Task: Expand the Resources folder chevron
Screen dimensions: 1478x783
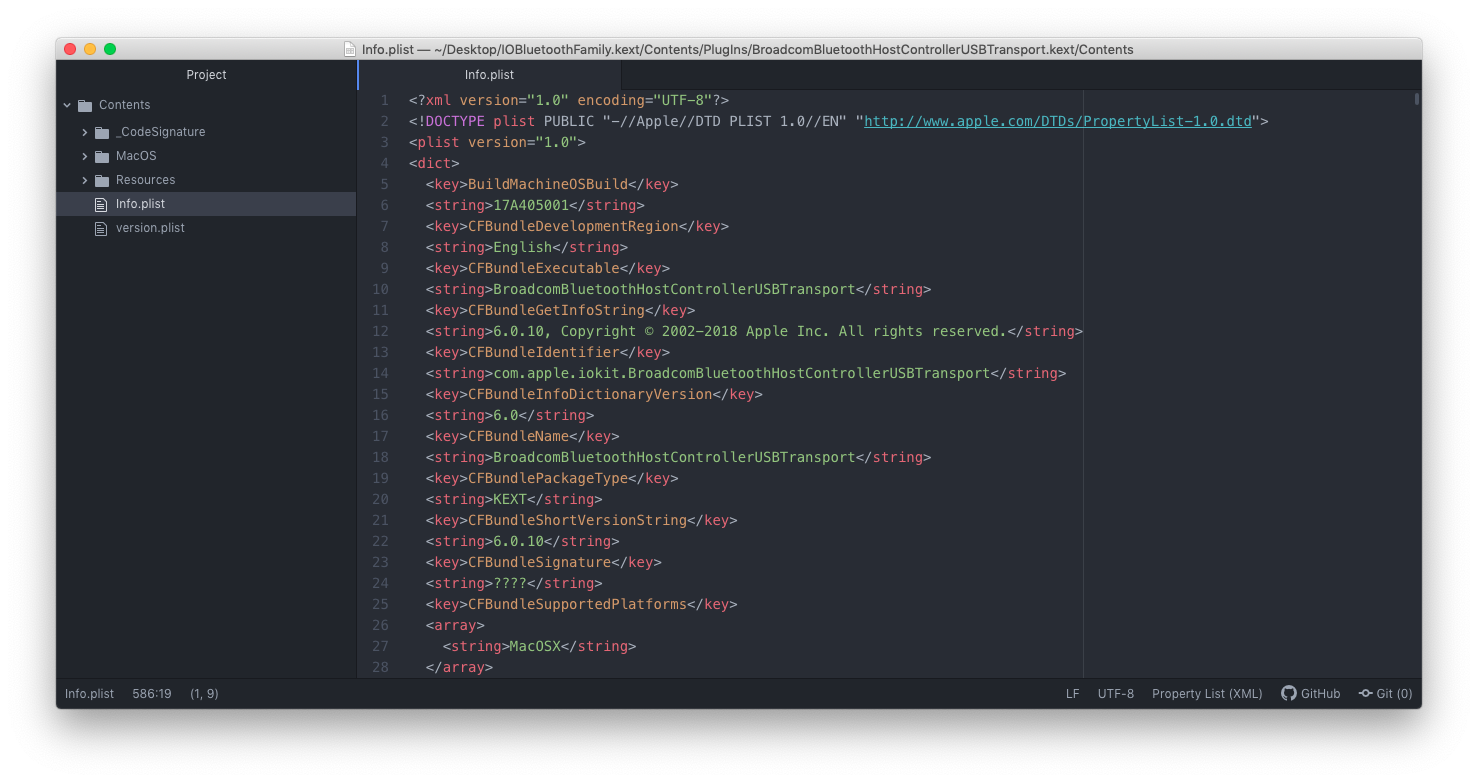Action: tap(85, 180)
